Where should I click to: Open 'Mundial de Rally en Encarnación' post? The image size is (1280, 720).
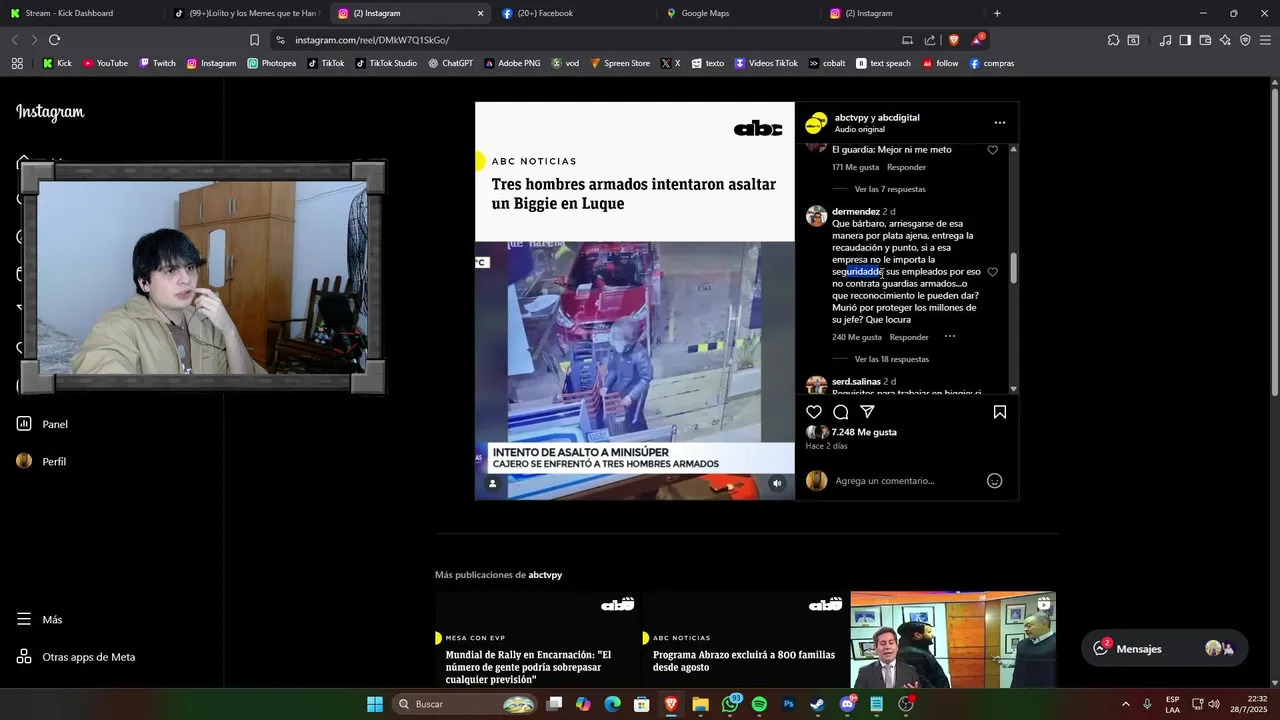coord(538,640)
